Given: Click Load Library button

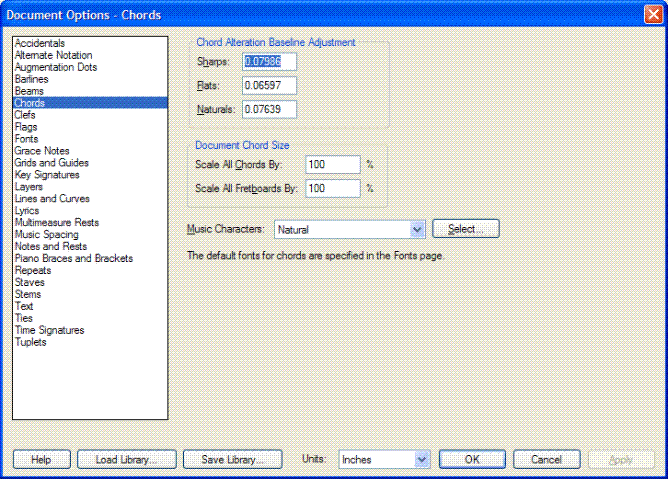Looking at the screenshot, I should click(126, 460).
